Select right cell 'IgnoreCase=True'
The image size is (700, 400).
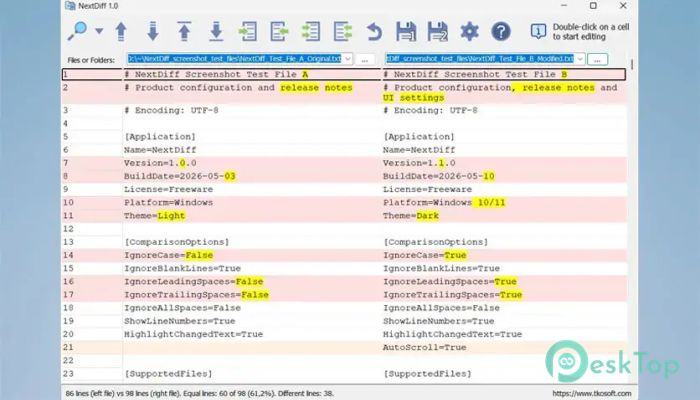504,255
